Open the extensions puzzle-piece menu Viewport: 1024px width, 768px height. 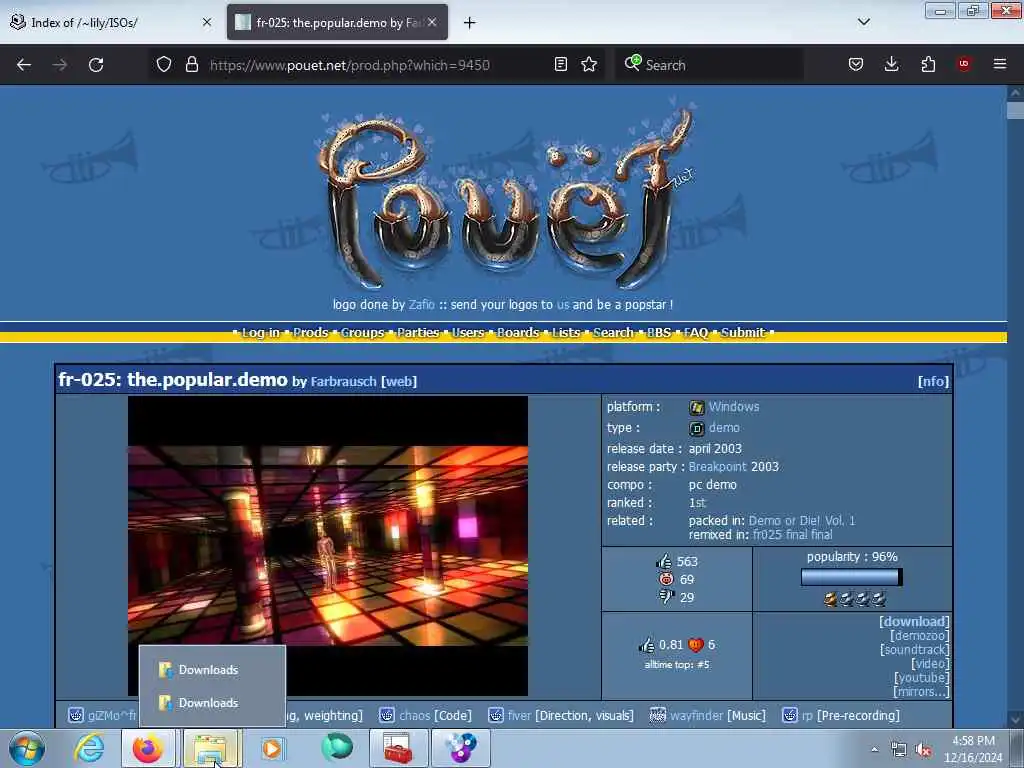click(x=928, y=65)
